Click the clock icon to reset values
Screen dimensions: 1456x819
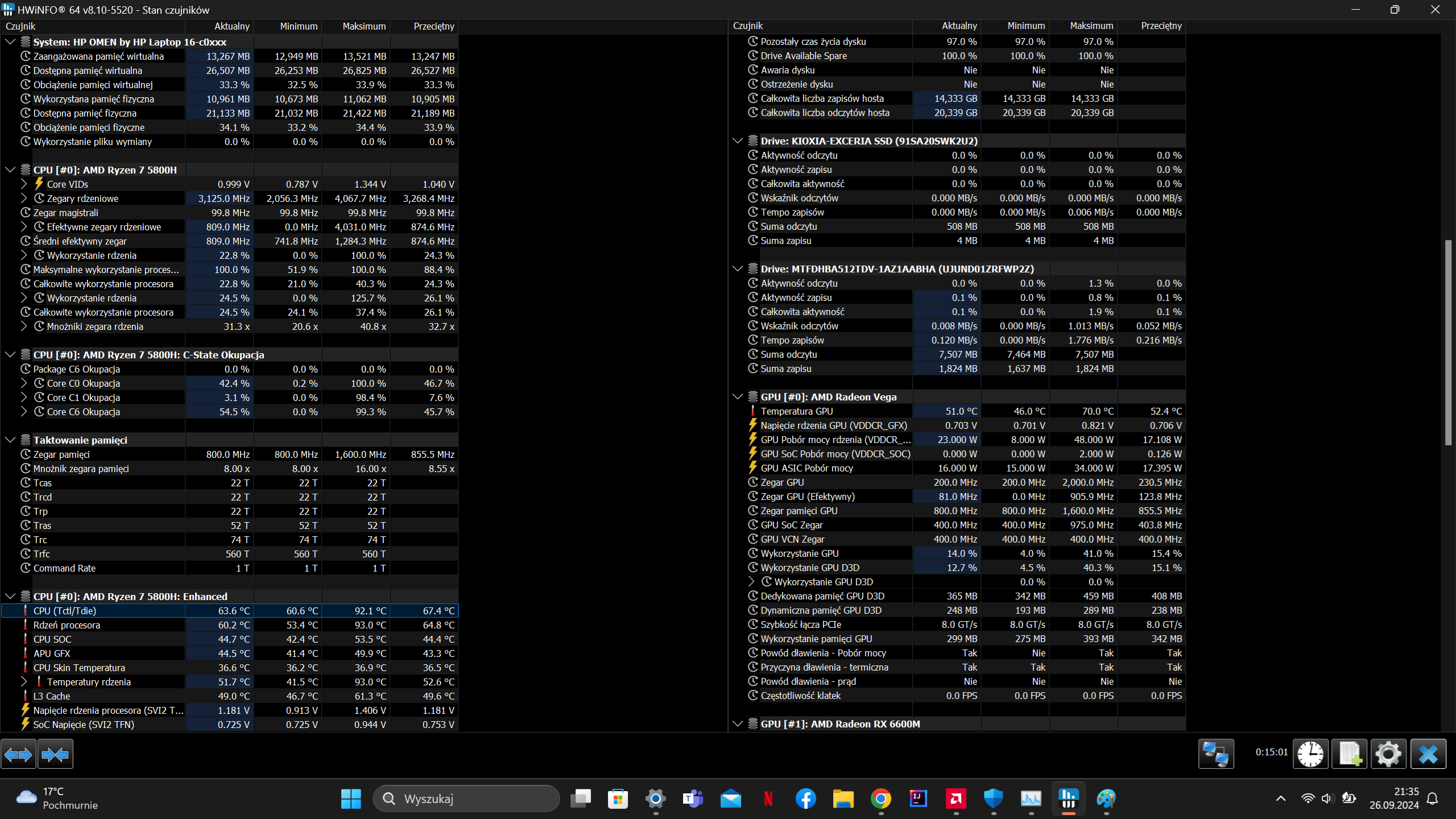[x=1310, y=754]
